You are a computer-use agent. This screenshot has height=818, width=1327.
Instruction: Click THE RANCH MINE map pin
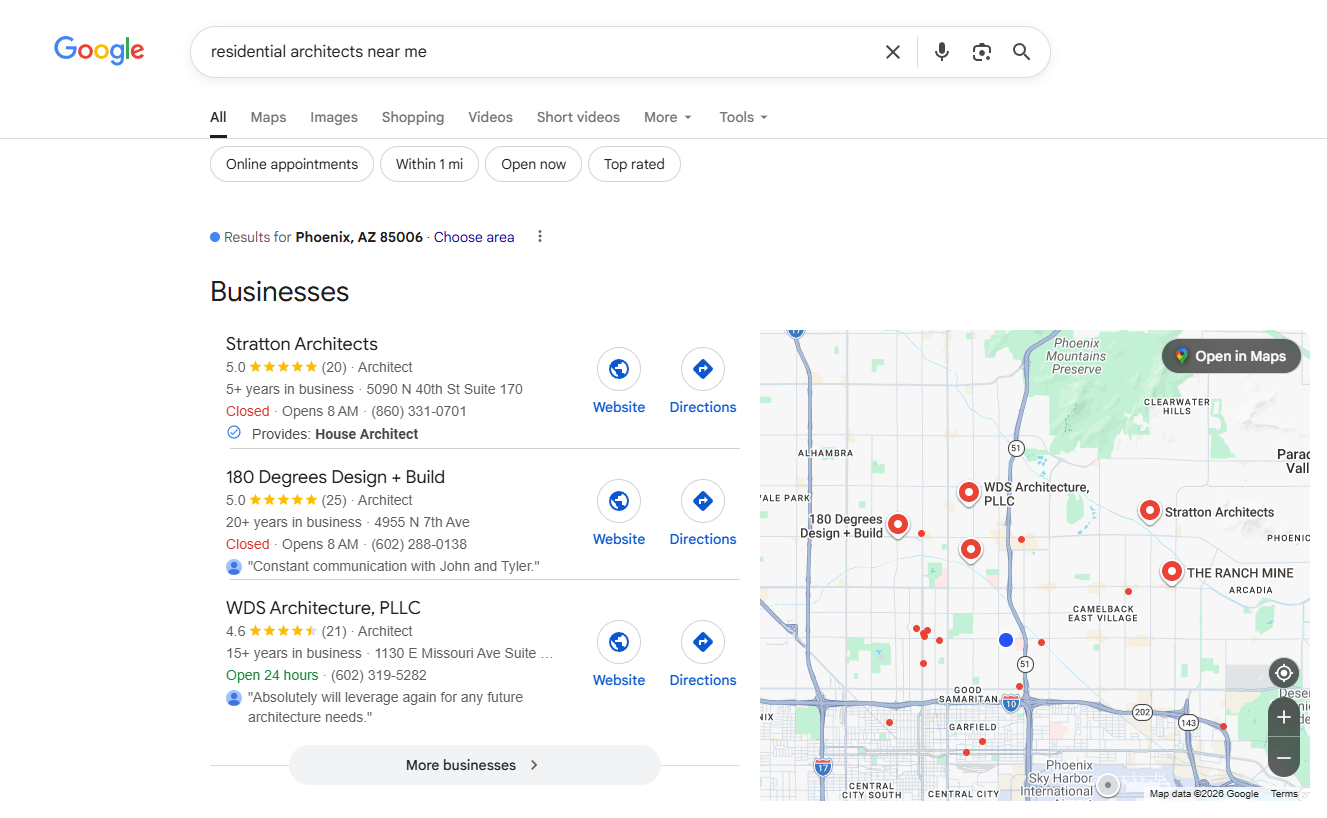[1171, 572]
